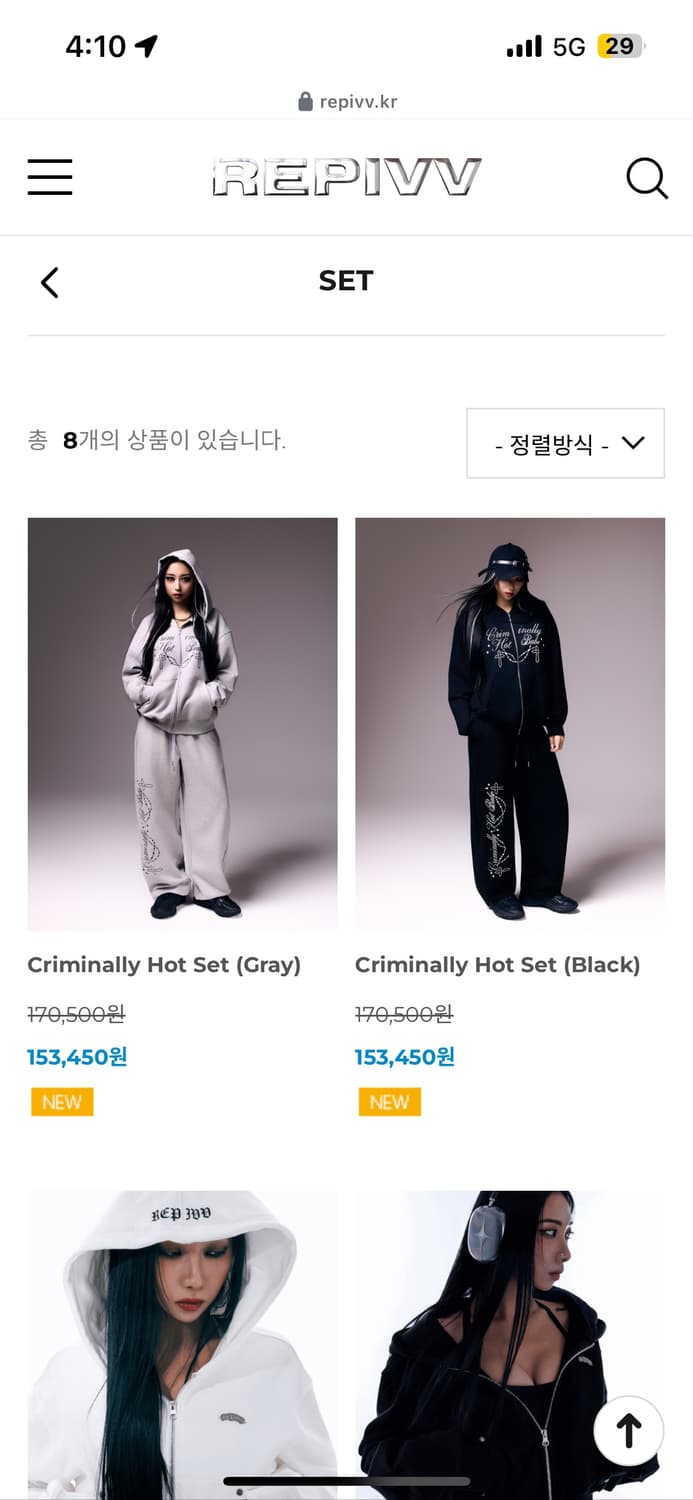Open the Criminally Hot Set (Gray) product
The image size is (693, 1500).
(x=166, y=964)
